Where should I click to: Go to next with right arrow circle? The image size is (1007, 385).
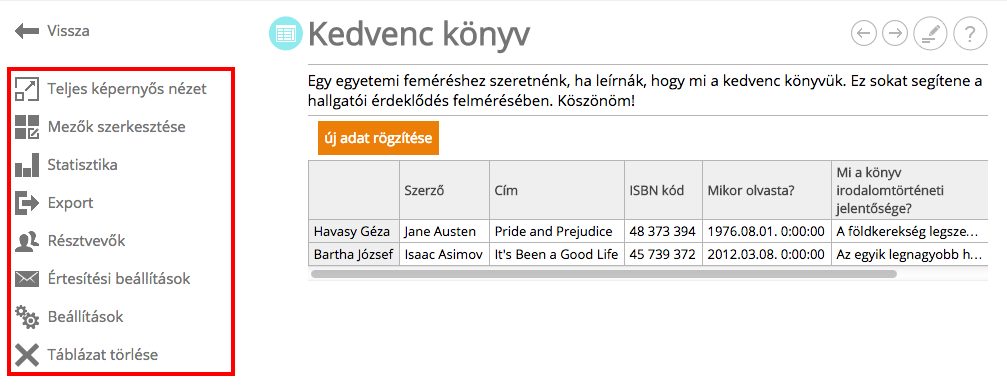(x=895, y=34)
